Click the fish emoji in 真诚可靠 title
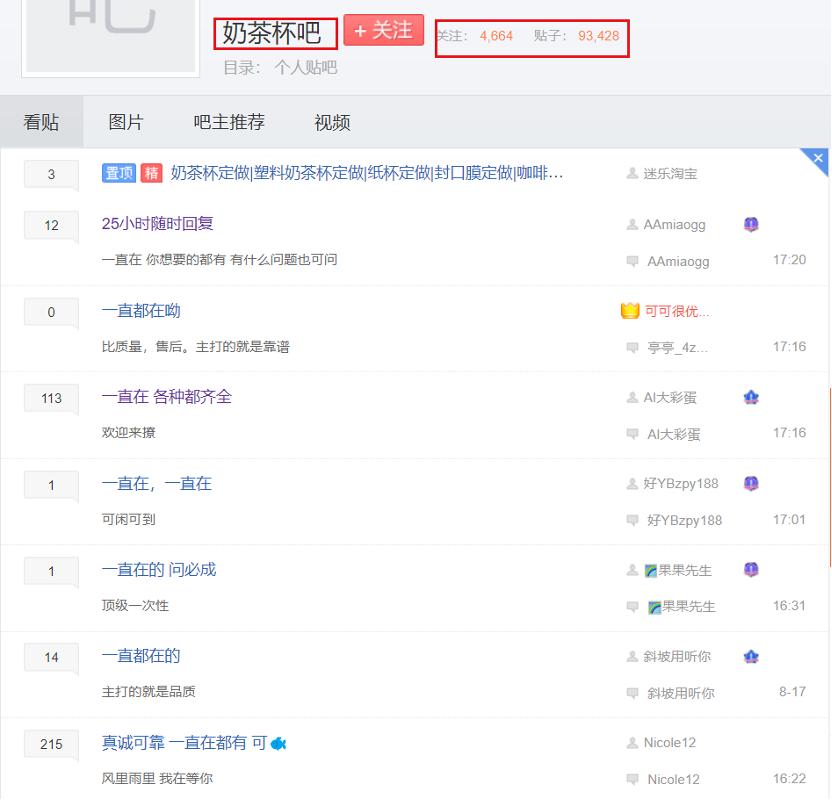The height and width of the screenshot is (800, 832). click(279, 744)
